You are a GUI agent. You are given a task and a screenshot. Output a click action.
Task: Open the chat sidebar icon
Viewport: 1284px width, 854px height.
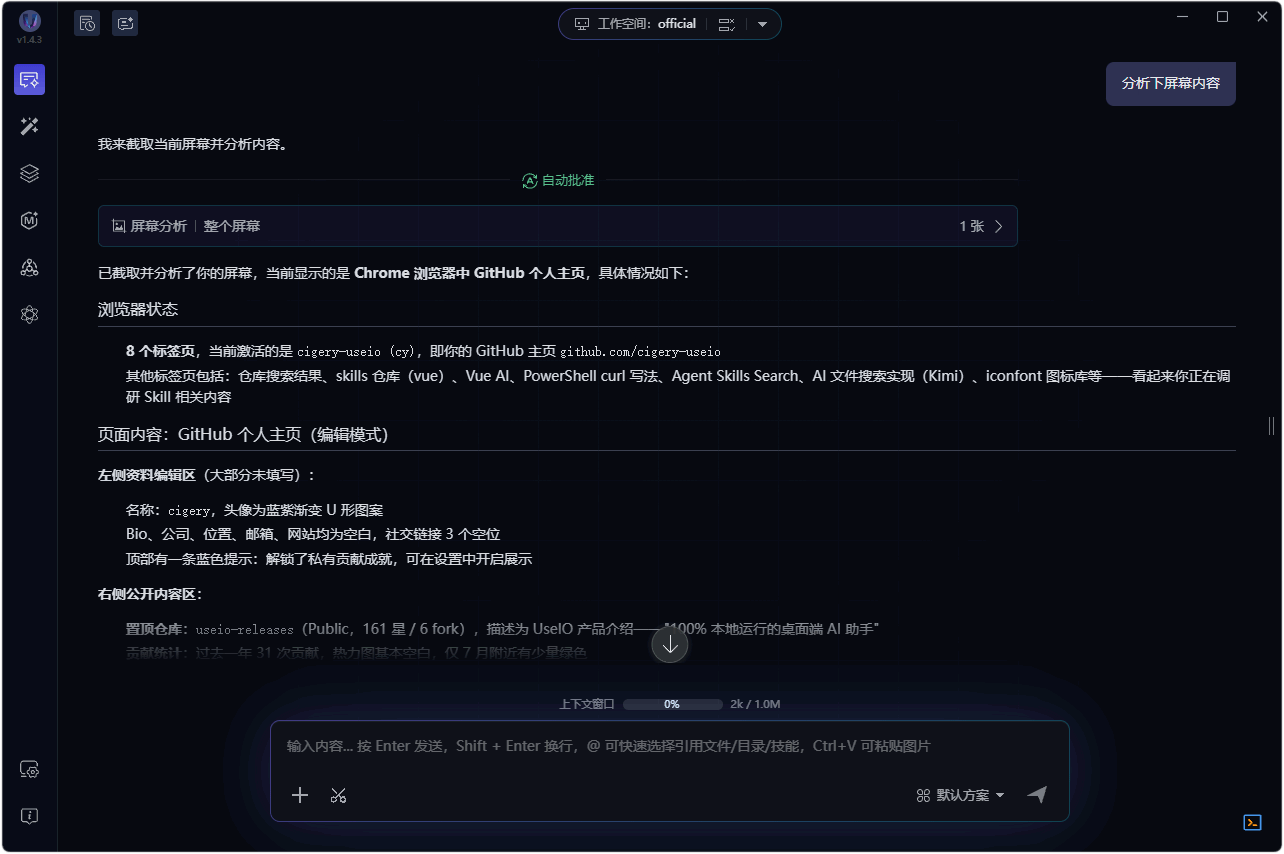click(29, 80)
